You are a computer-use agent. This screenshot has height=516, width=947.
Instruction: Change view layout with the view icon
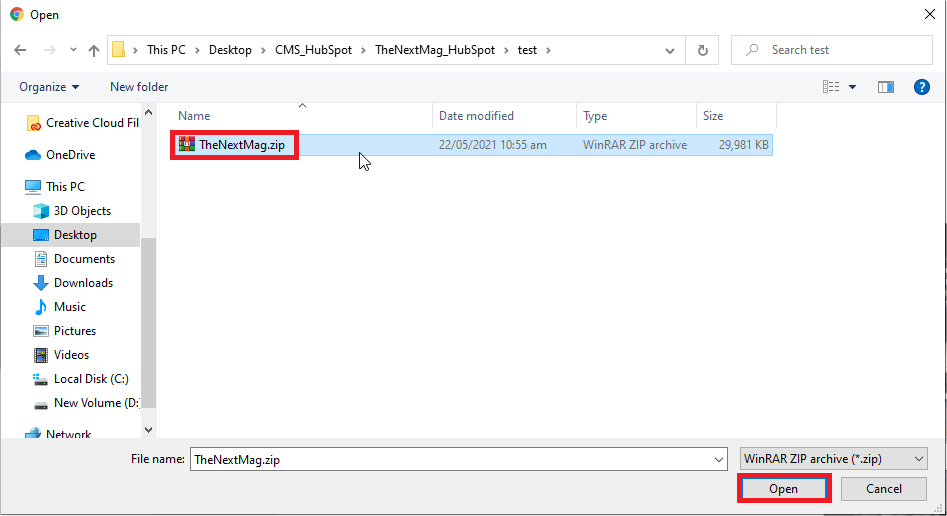pos(831,87)
